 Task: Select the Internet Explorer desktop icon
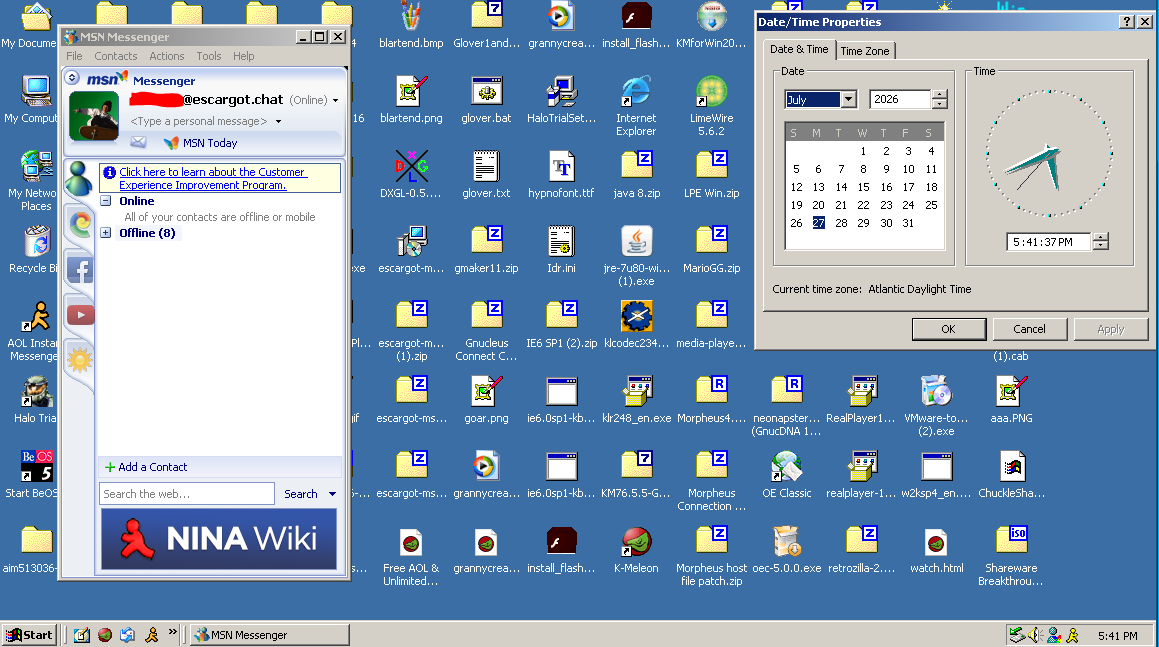[x=636, y=106]
